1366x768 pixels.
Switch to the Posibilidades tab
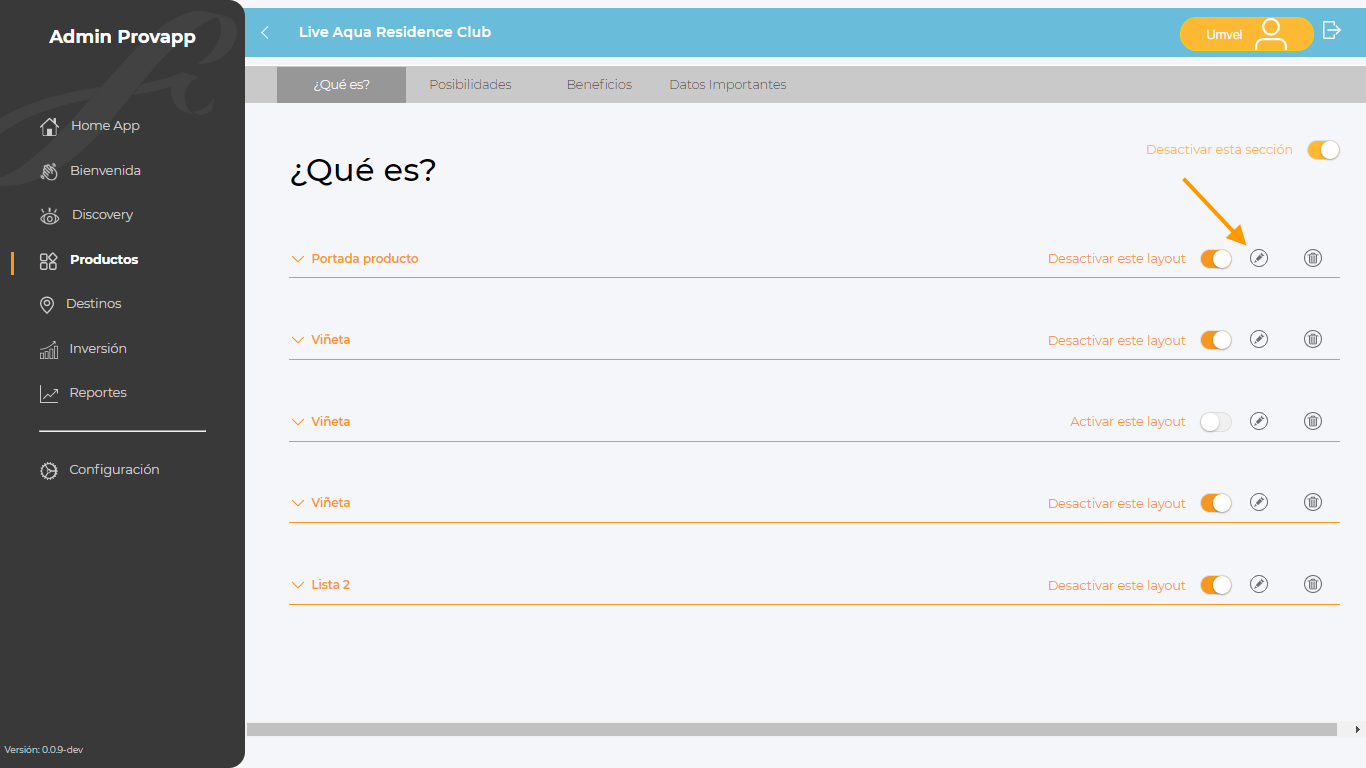(470, 85)
